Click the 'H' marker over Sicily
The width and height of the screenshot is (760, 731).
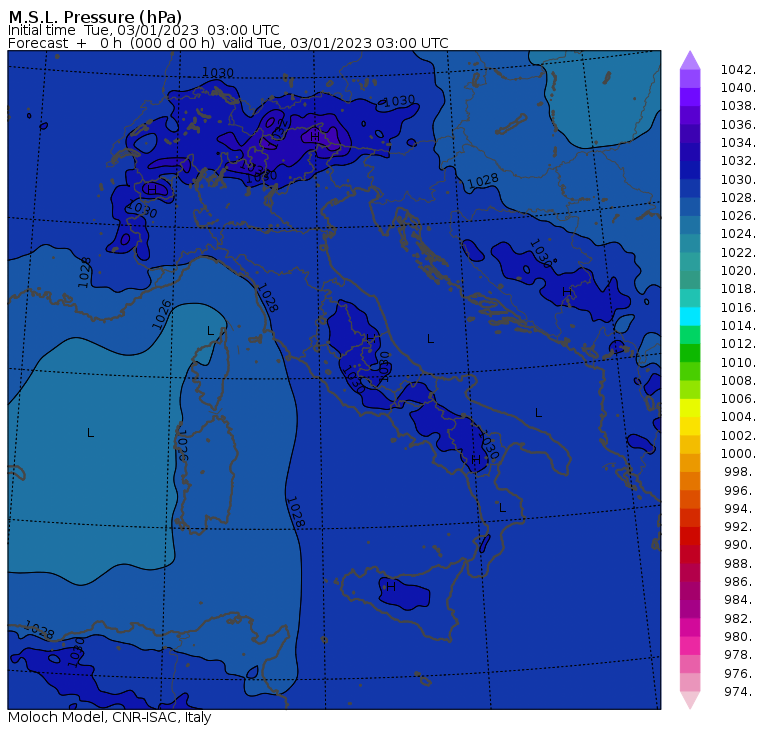coord(391,587)
